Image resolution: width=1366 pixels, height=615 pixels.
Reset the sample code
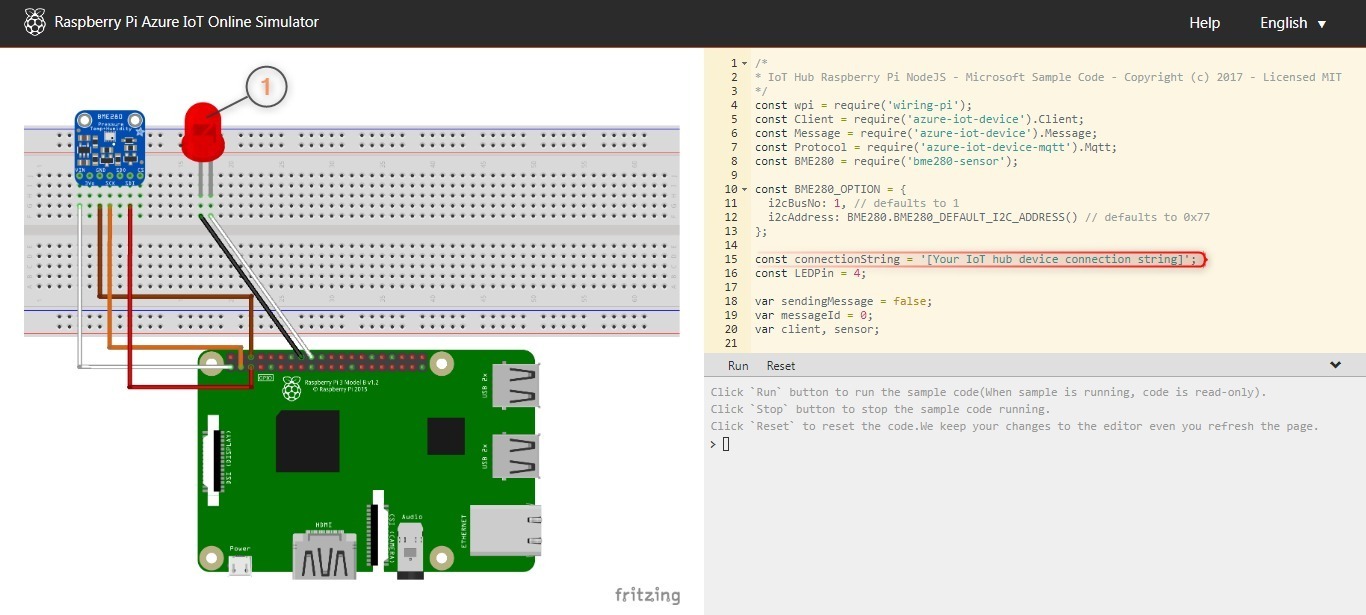click(x=781, y=366)
